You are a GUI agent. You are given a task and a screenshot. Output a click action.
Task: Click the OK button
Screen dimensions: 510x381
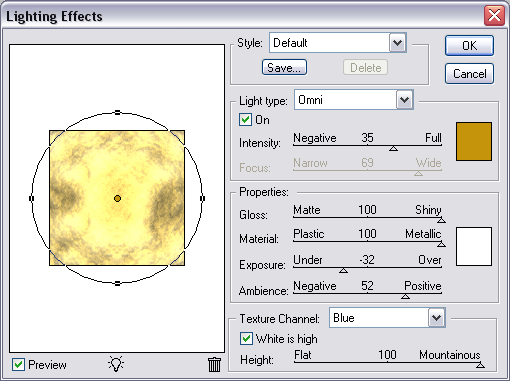[x=469, y=45]
